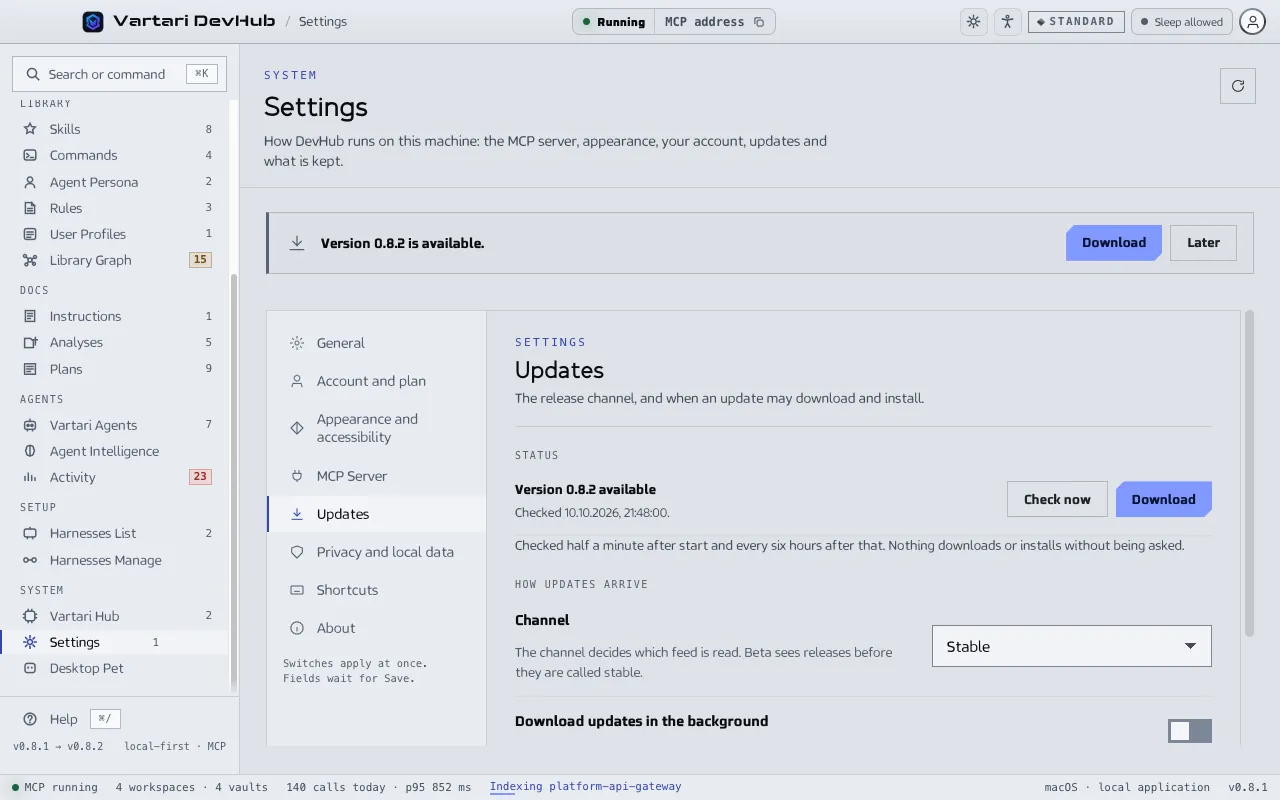Open Plans in the sidebar
The height and width of the screenshot is (800, 1280).
tap(115, 369)
